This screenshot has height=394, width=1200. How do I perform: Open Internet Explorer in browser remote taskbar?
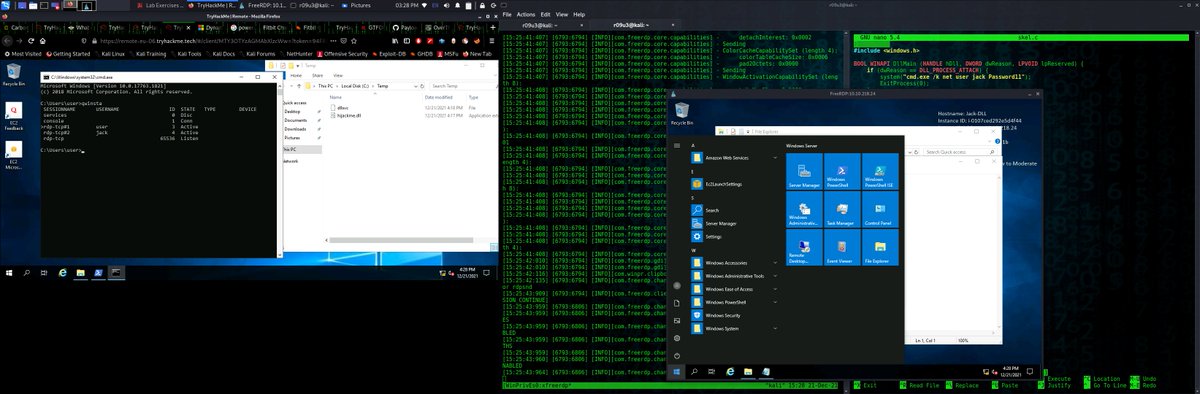coord(63,272)
